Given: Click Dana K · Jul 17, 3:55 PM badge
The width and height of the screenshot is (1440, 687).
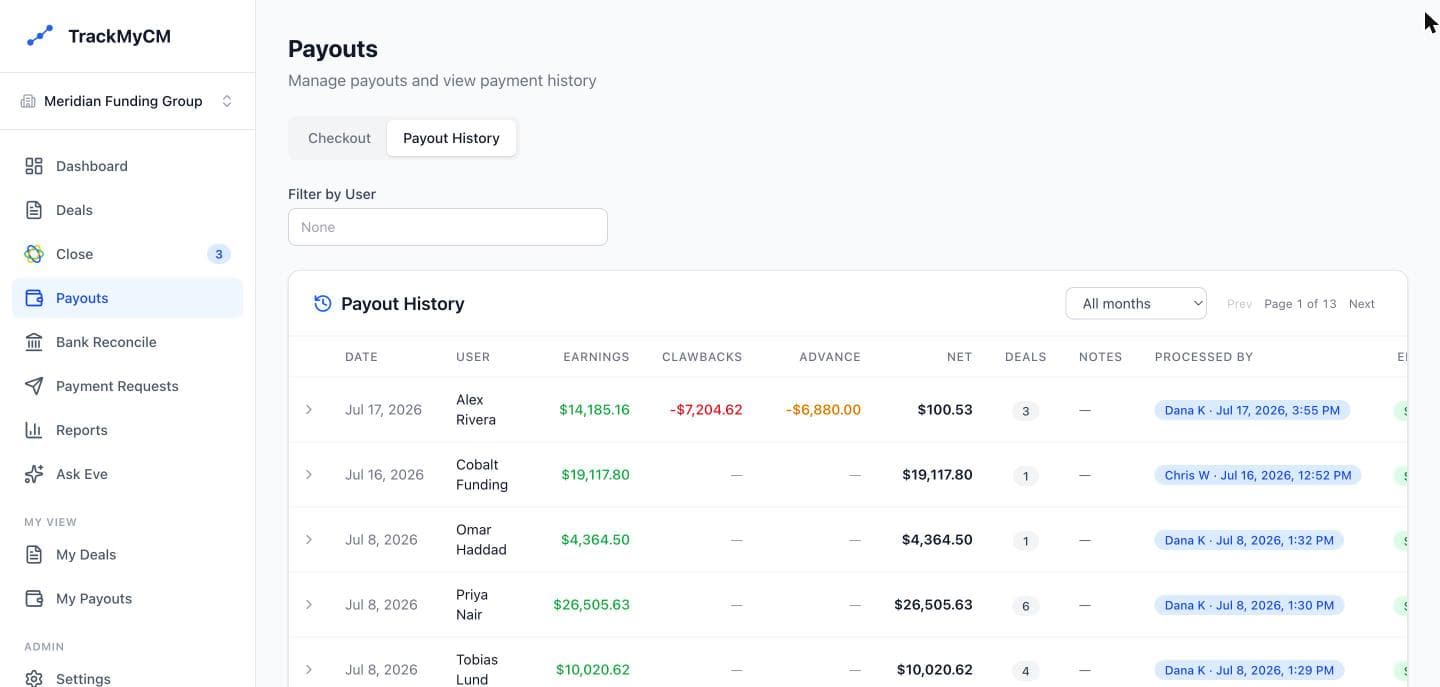Looking at the screenshot, I should coord(1252,410).
